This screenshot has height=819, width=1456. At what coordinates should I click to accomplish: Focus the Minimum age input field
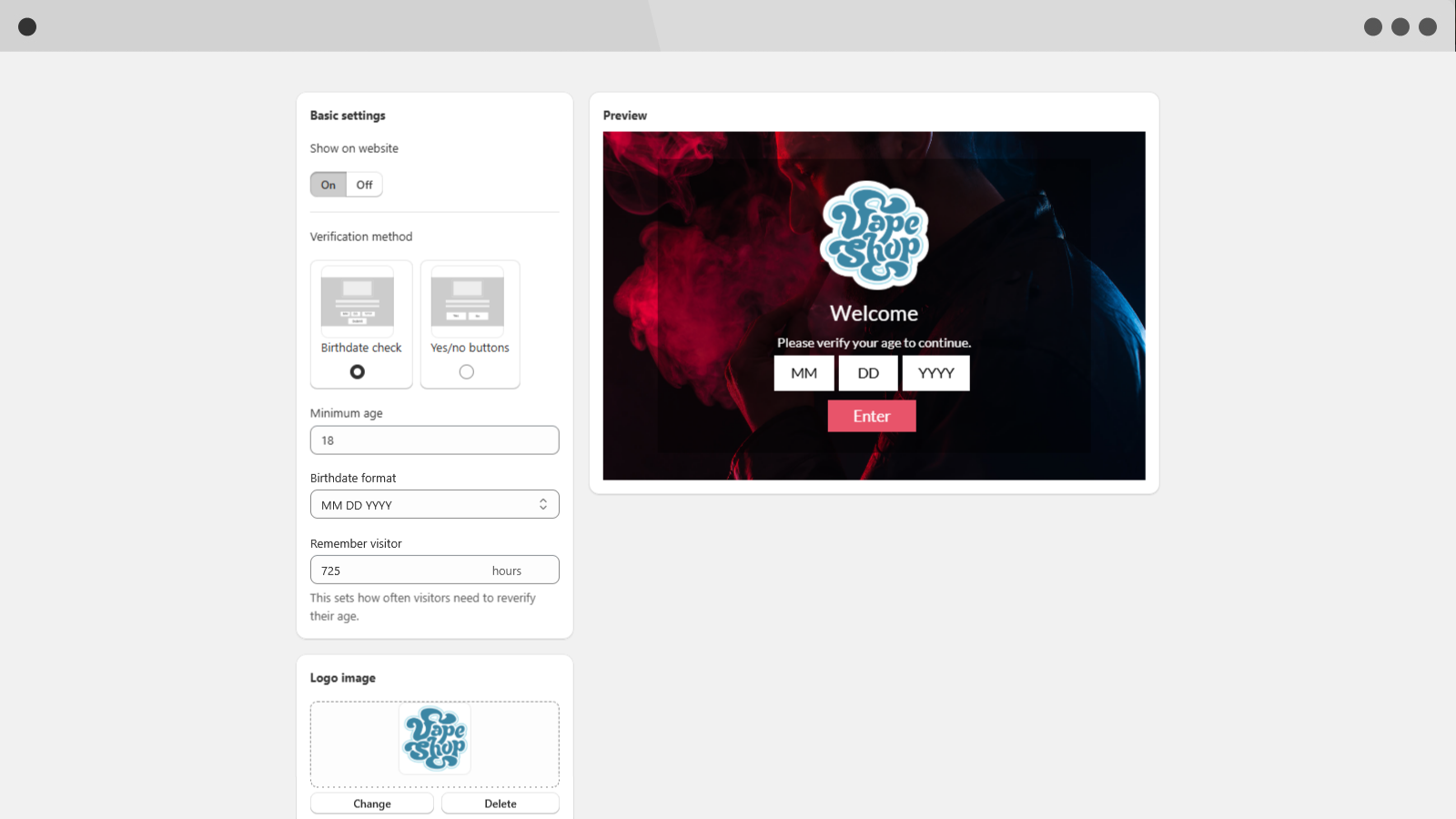[x=435, y=440]
